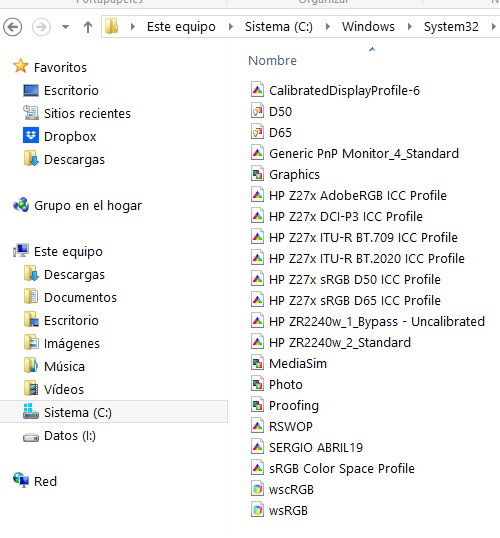Click the Grupo en el hogar icon

tap(21, 205)
